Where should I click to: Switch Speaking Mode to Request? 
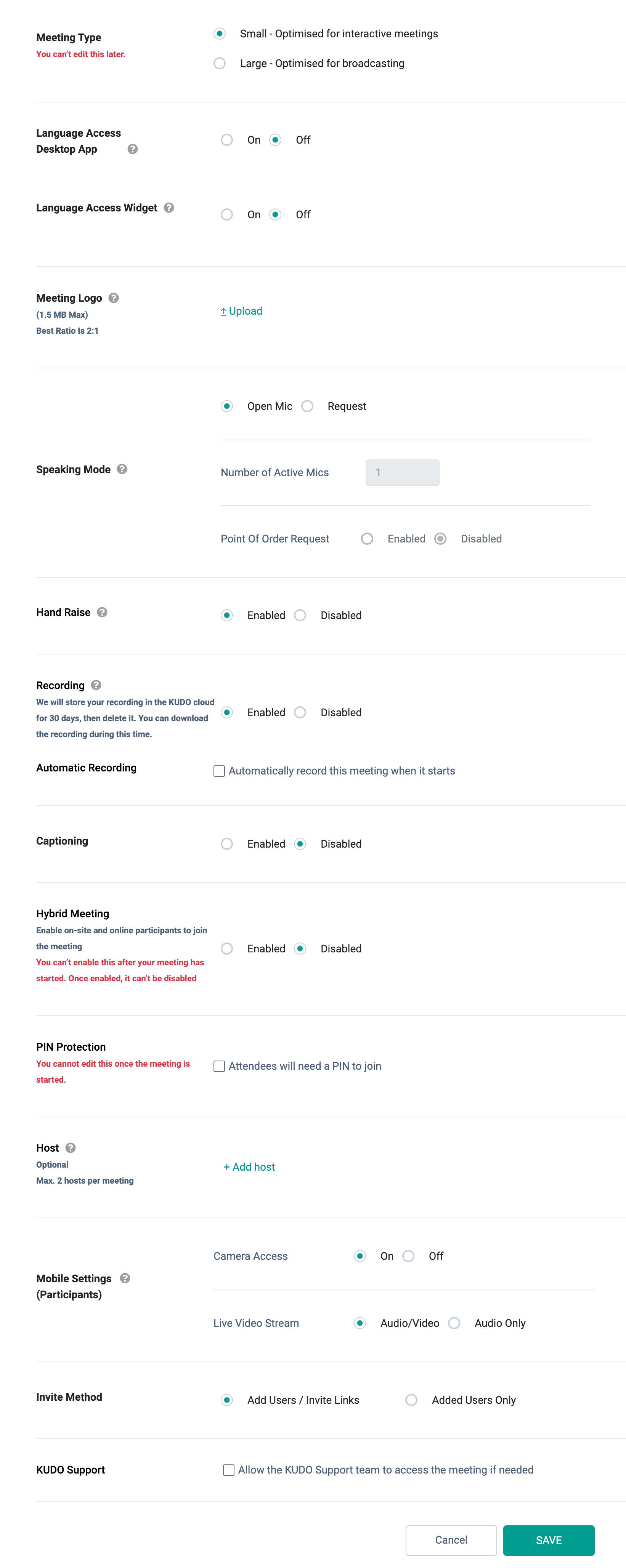click(308, 406)
